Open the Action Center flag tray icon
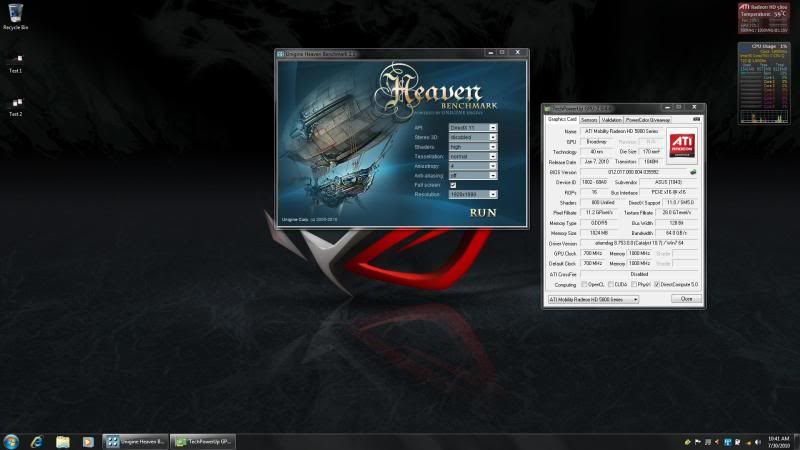The height and width of the screenshot is (450, 800). (x=697, y=442)
